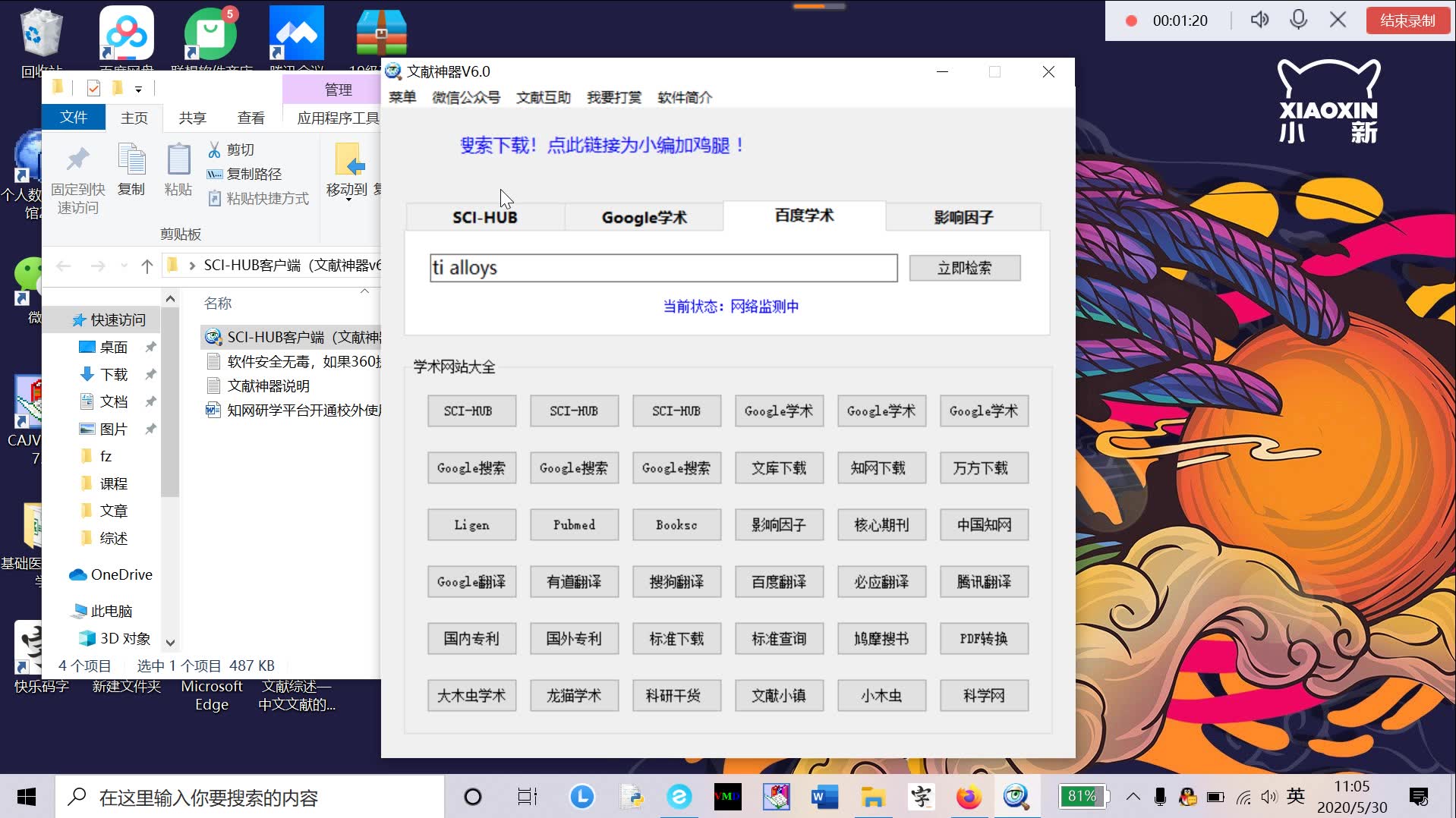Open the Tencent Meeting desktop icon

[x=297, y=34]
